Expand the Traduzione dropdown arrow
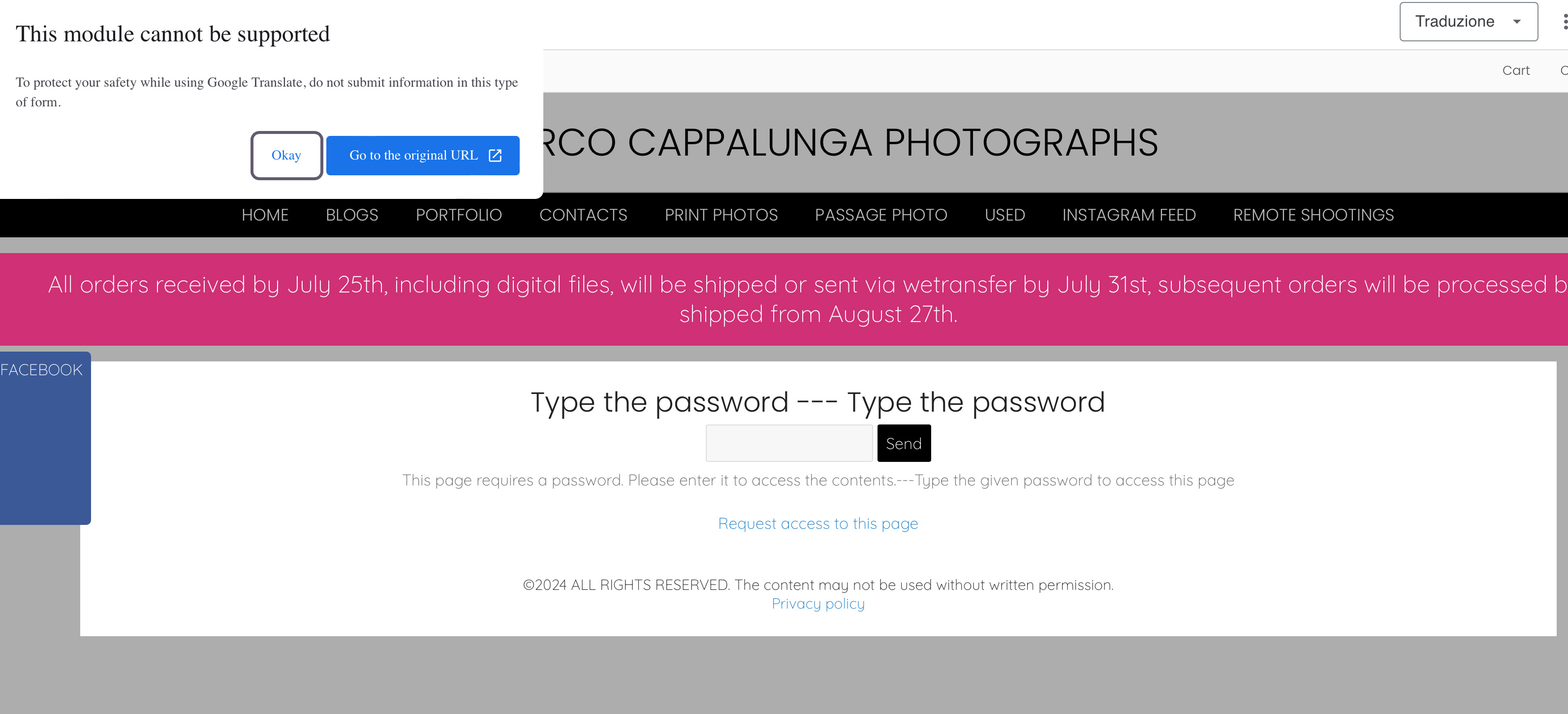 [x=1516, y=22]
